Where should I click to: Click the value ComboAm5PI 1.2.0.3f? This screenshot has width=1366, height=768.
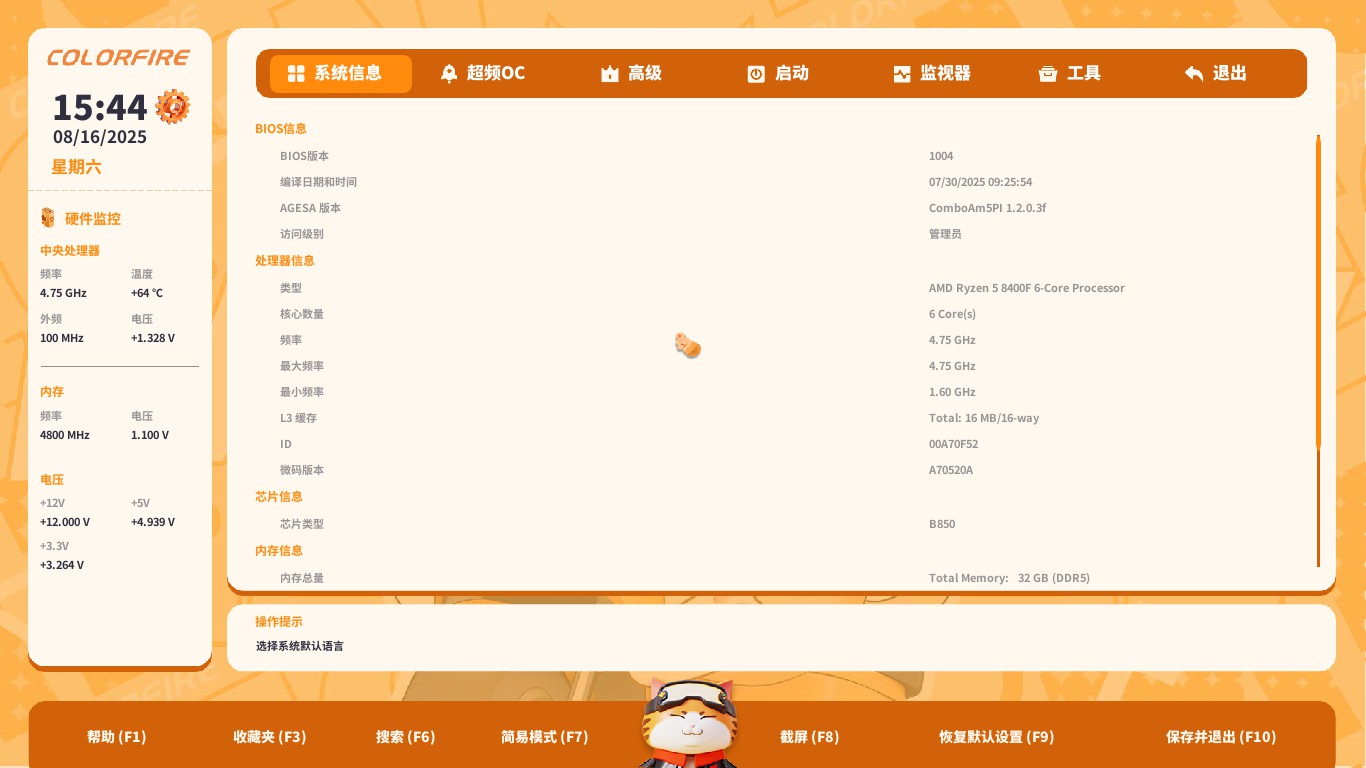988,208
